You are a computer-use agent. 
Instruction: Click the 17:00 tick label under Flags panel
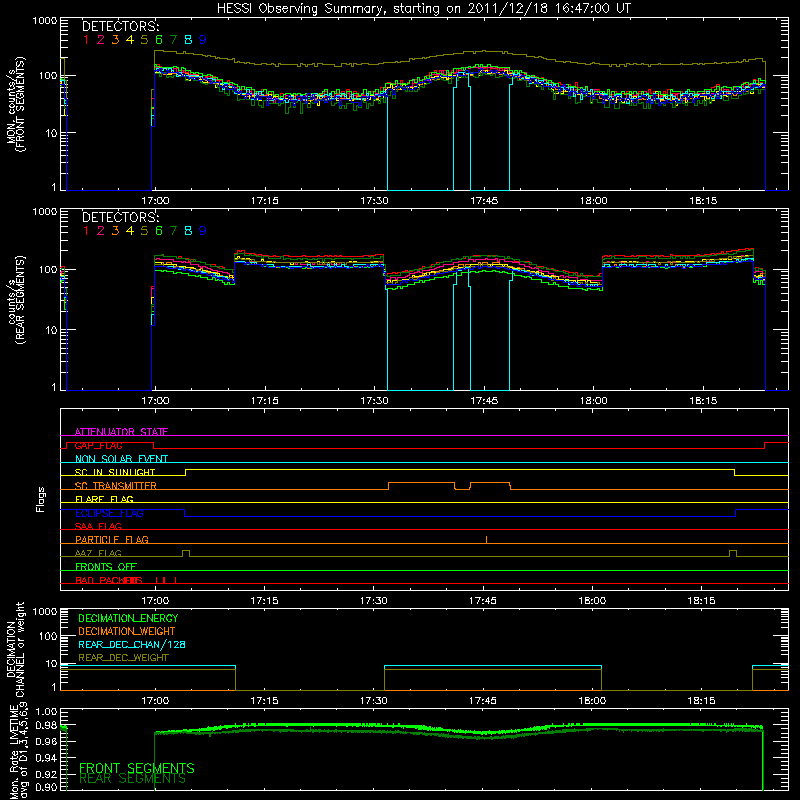[155, 601]
